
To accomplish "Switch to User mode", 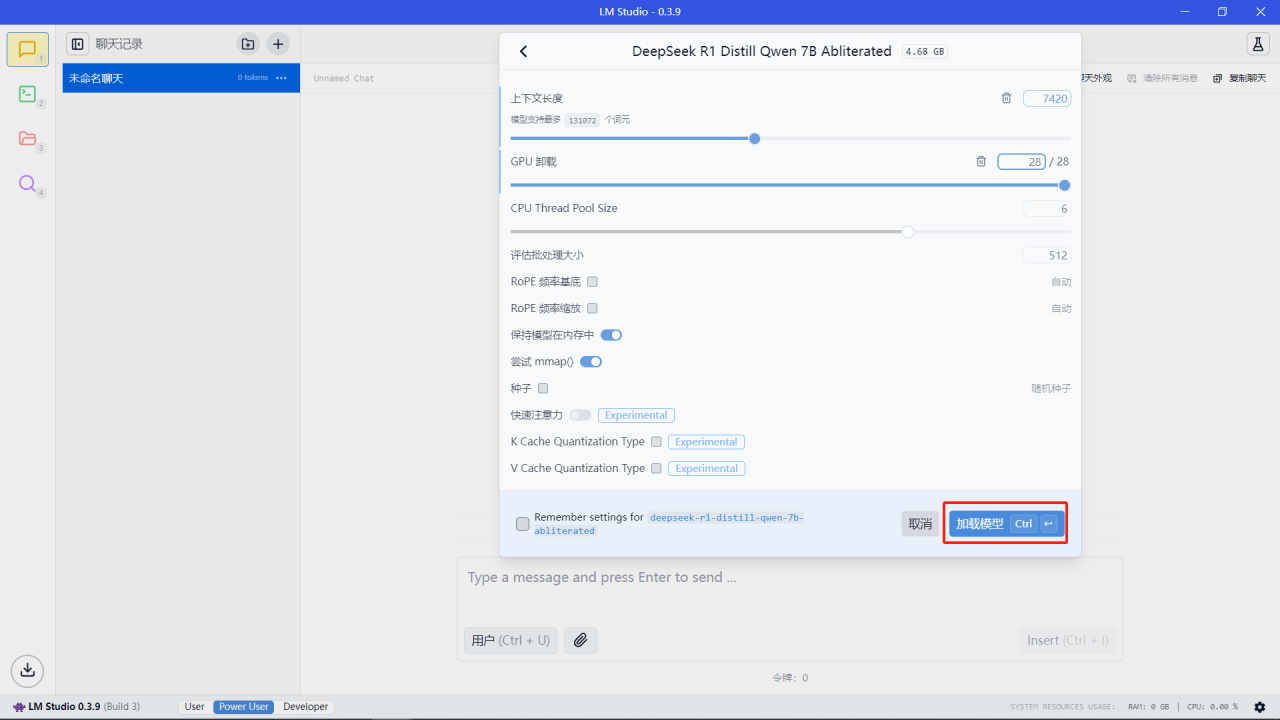I will (194, 707).
